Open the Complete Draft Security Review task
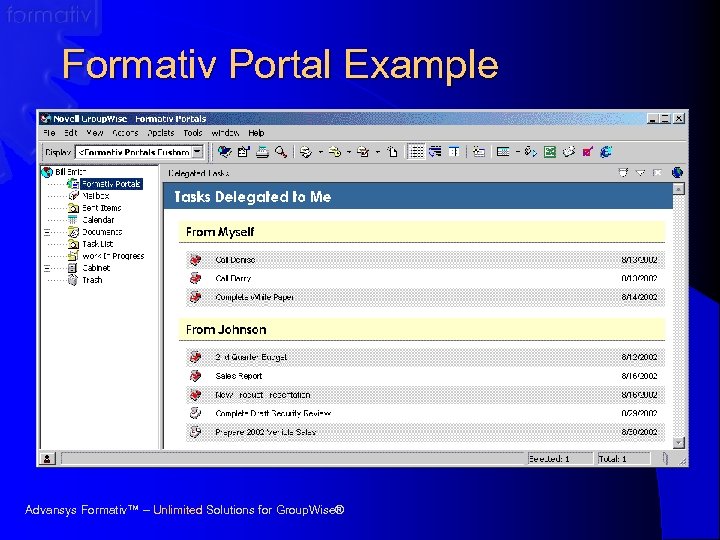720x540 pixels. (x=273, y=414)
